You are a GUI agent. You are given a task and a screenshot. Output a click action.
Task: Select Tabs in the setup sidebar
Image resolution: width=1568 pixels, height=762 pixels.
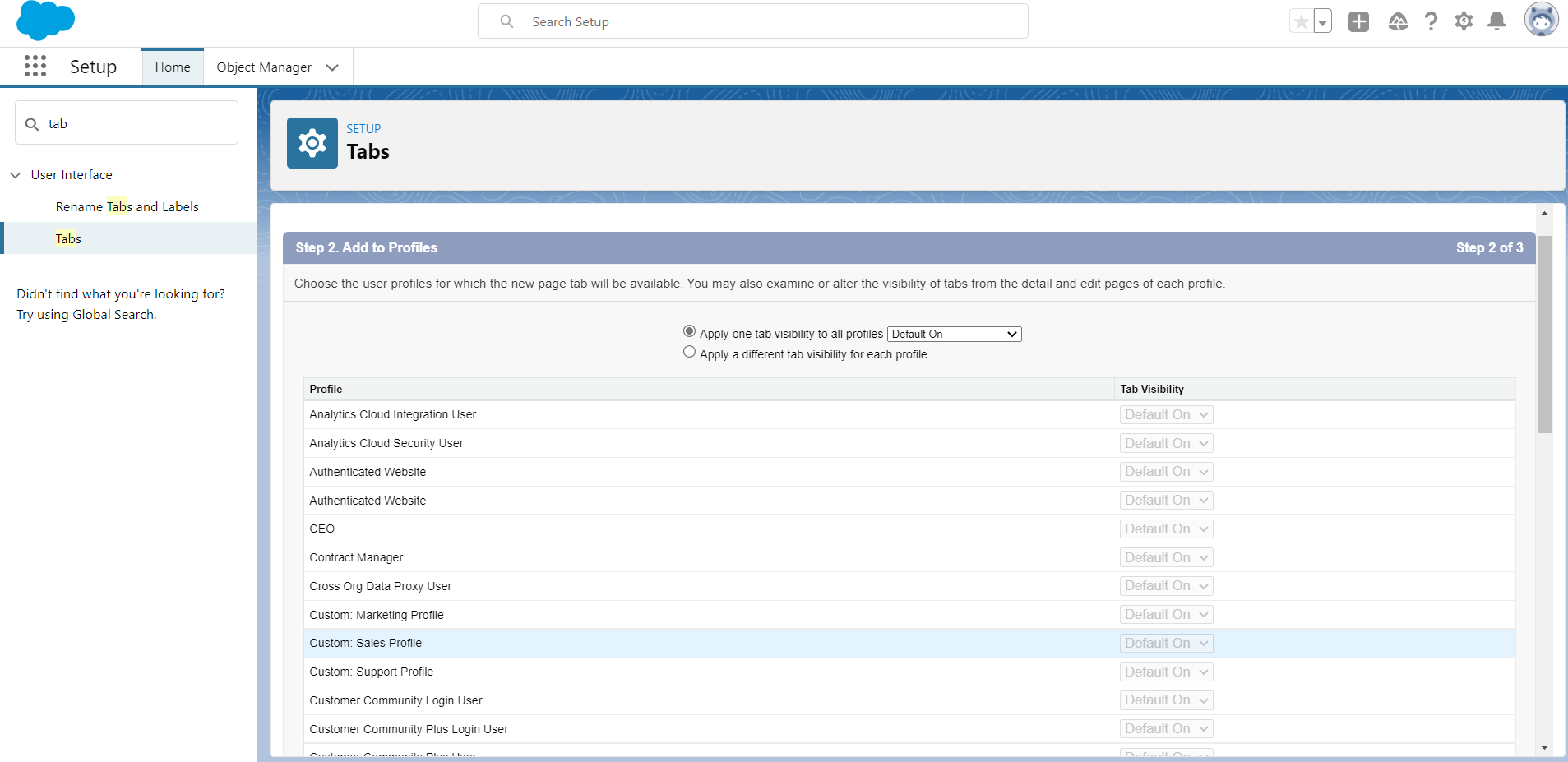[x=68, y=239]
